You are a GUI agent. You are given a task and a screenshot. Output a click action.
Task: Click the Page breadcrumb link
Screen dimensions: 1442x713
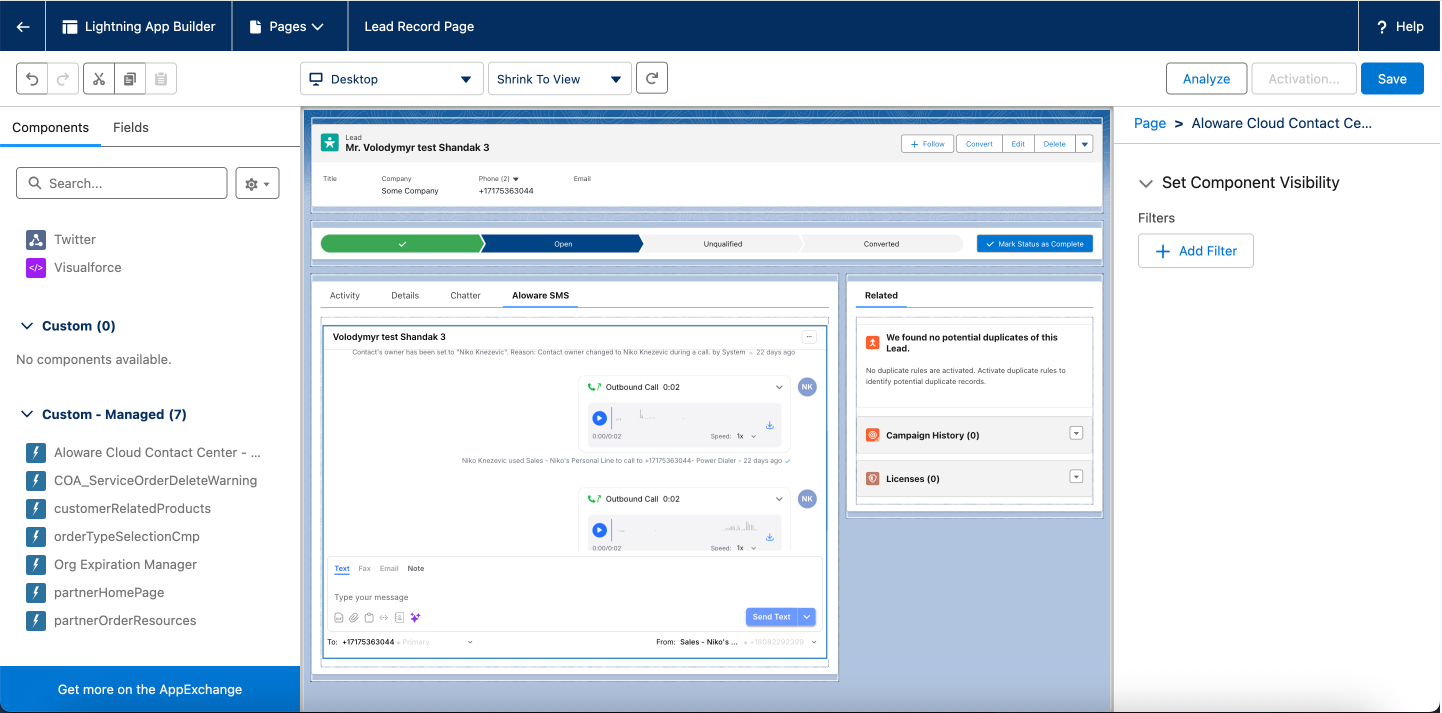(x=1150, y=123)
